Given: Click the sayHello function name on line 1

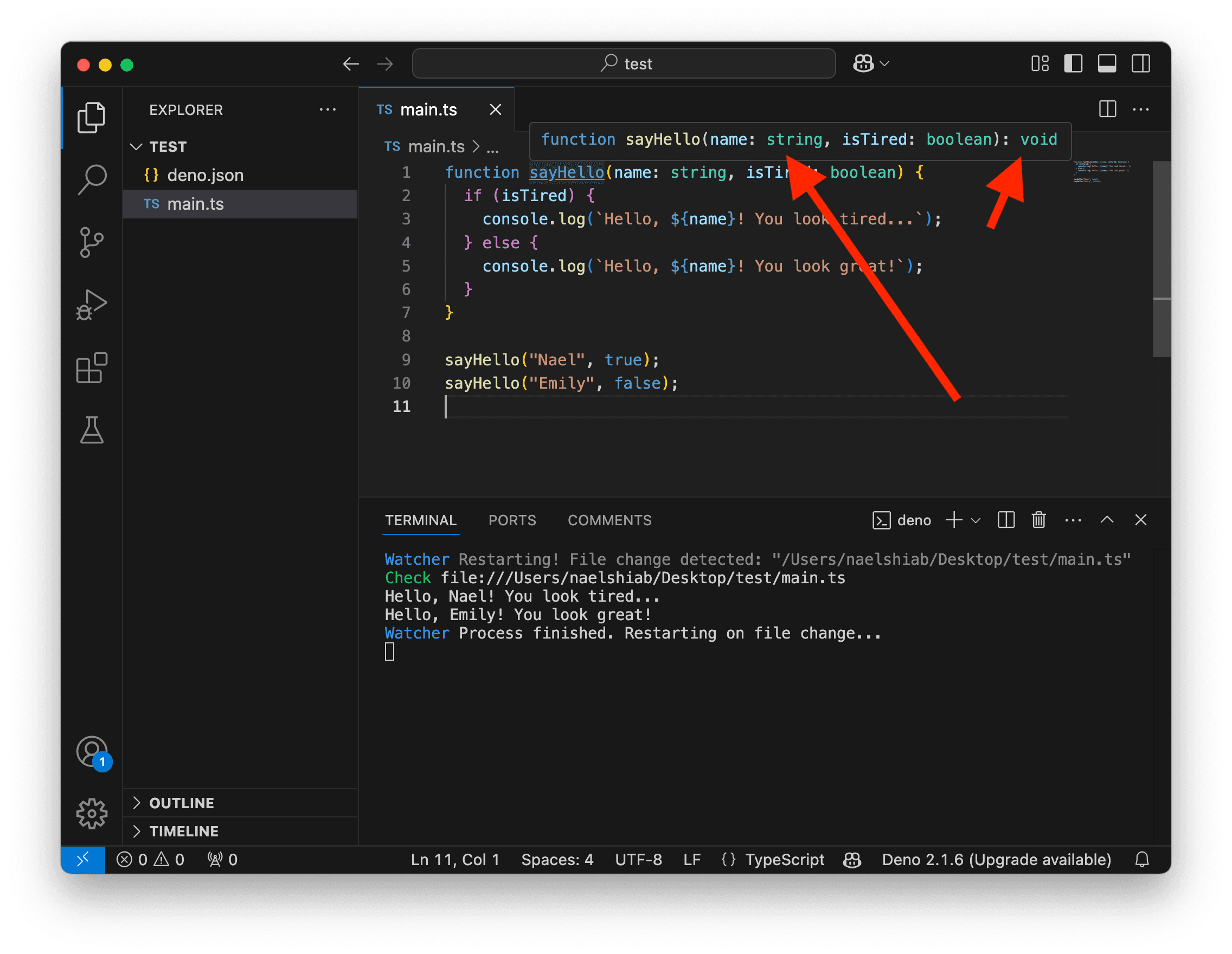Looking at the screenshot, I should click(566, 172).
